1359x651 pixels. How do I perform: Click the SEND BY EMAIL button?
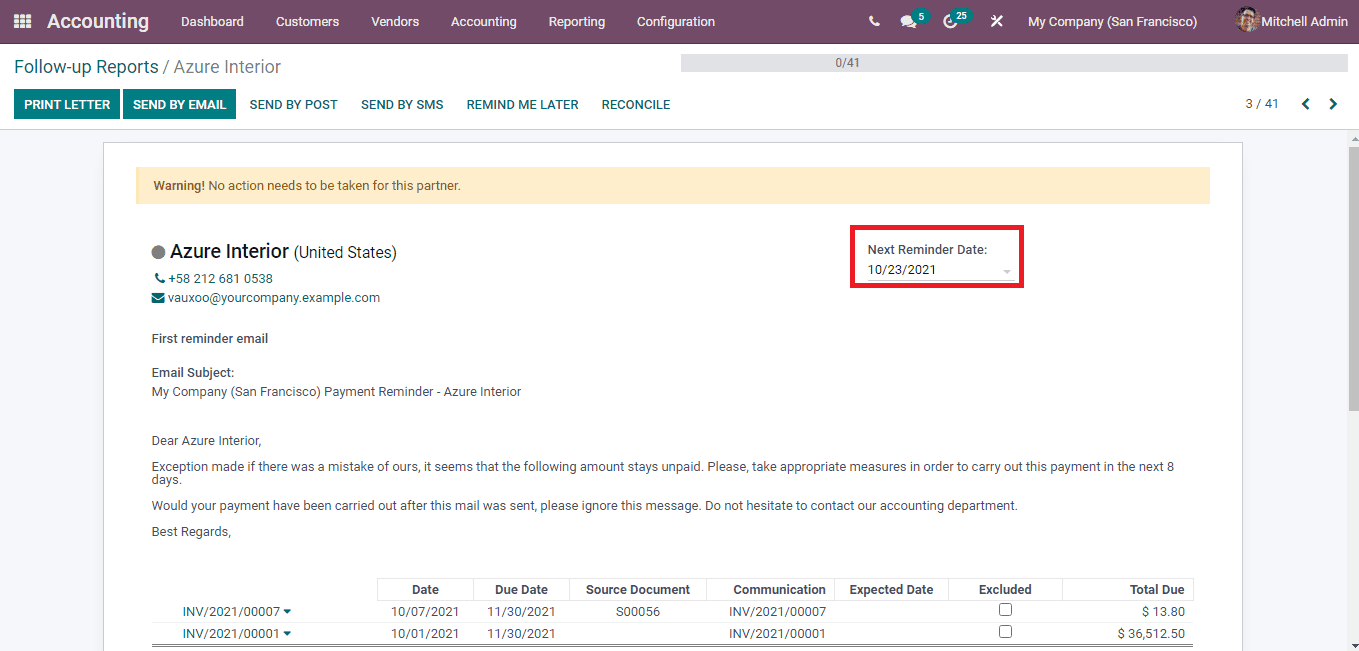pyautogui.click(x=179, y=104)
